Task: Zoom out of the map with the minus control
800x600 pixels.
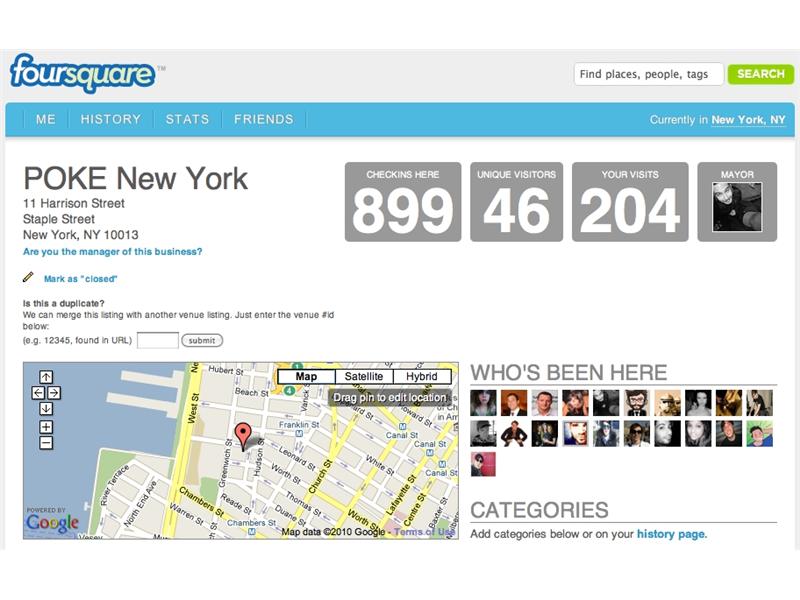Action: (x=46, y=442)
